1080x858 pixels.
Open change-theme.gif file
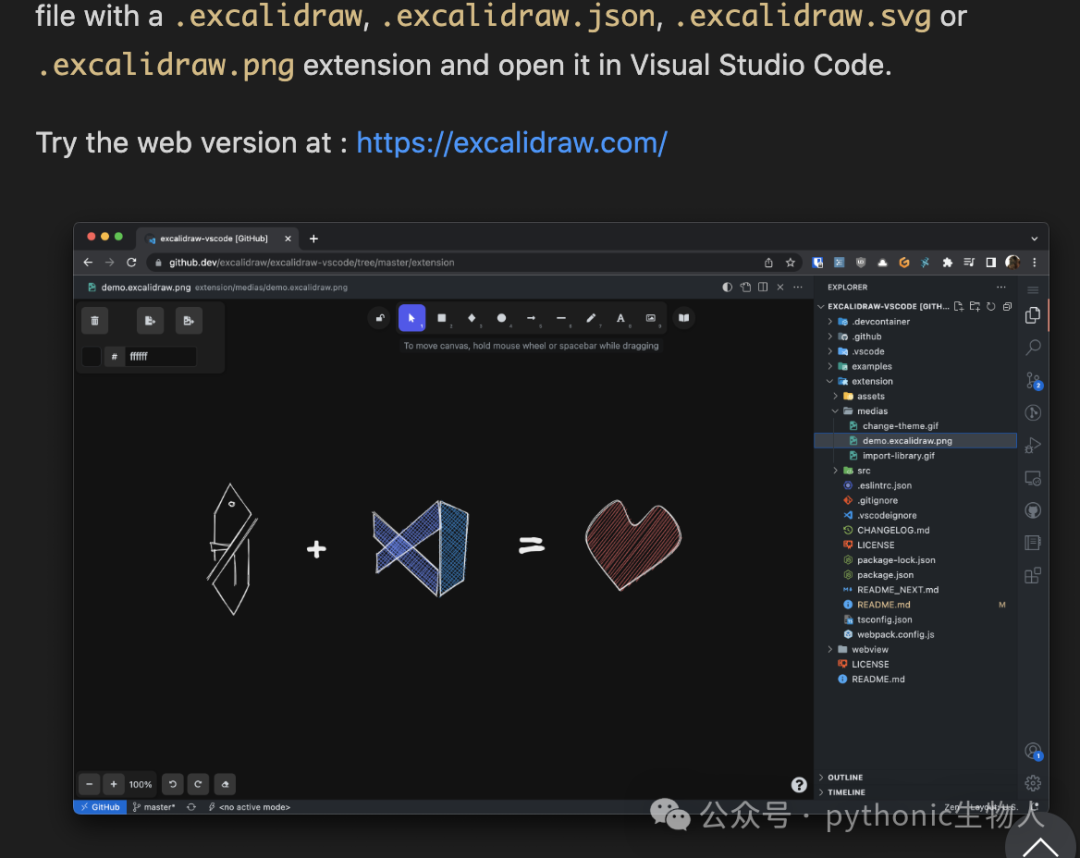coord(916,426)
